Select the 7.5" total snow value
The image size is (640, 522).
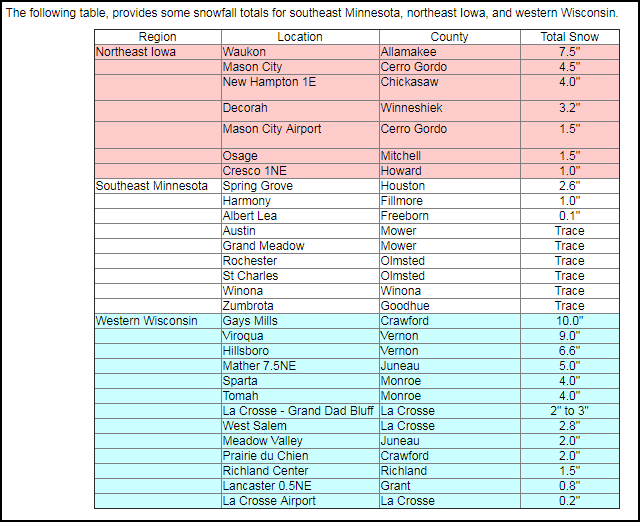(570, 52)
